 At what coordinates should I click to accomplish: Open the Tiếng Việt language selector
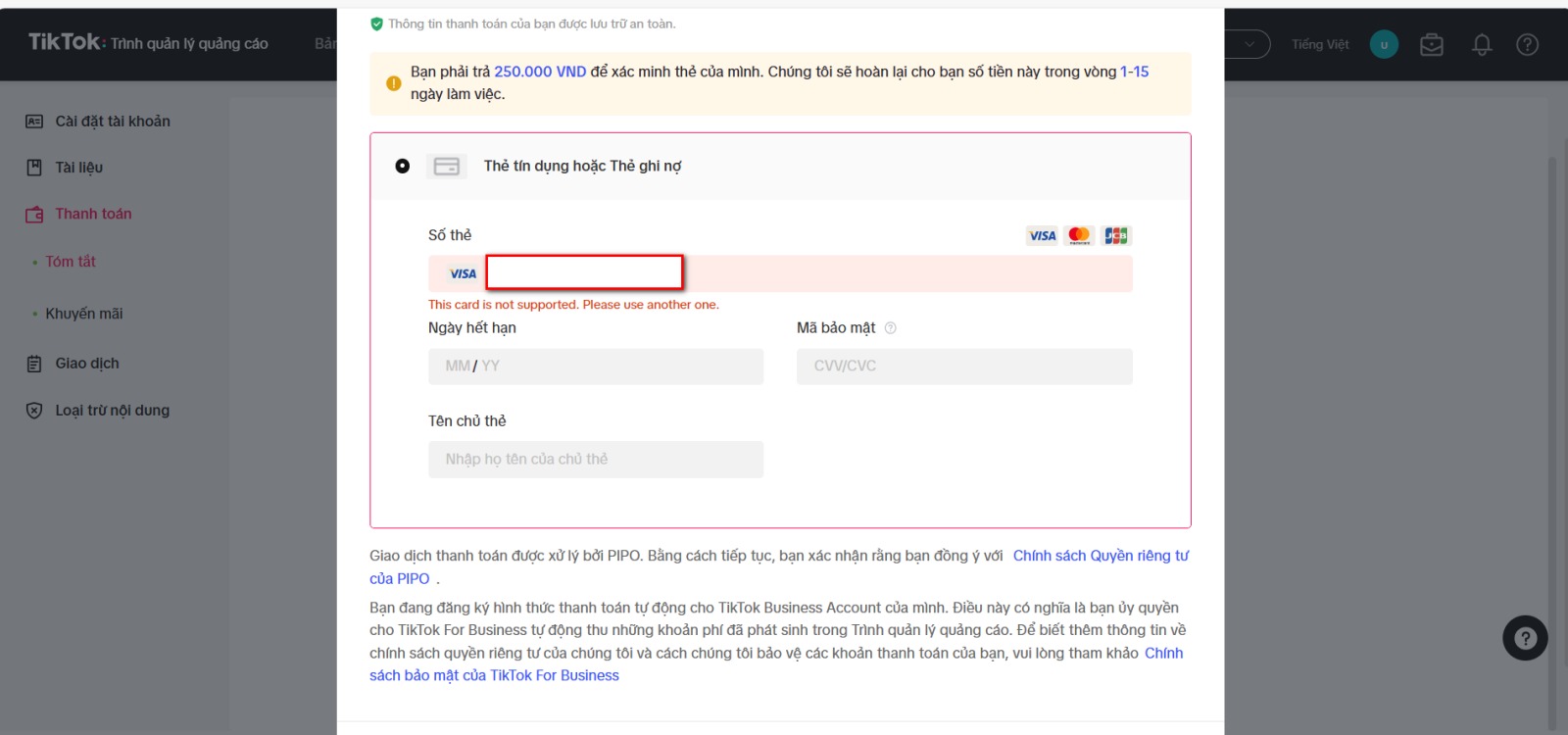coord(1319,44)
